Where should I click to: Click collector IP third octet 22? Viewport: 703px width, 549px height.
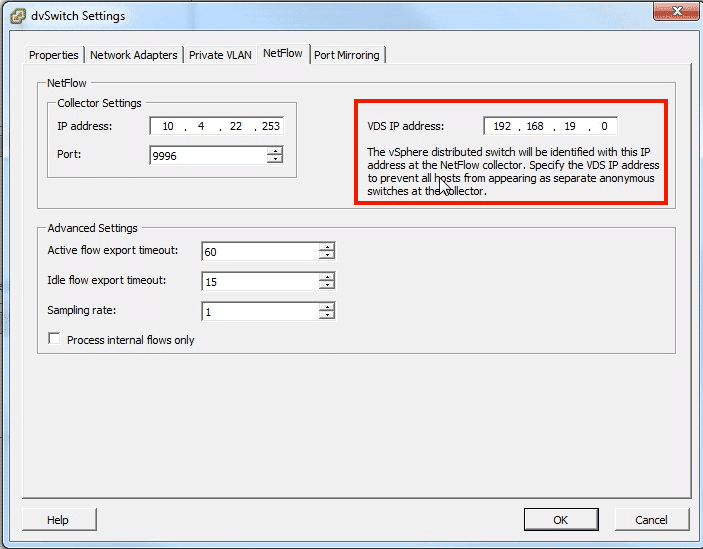click(236, 126)
